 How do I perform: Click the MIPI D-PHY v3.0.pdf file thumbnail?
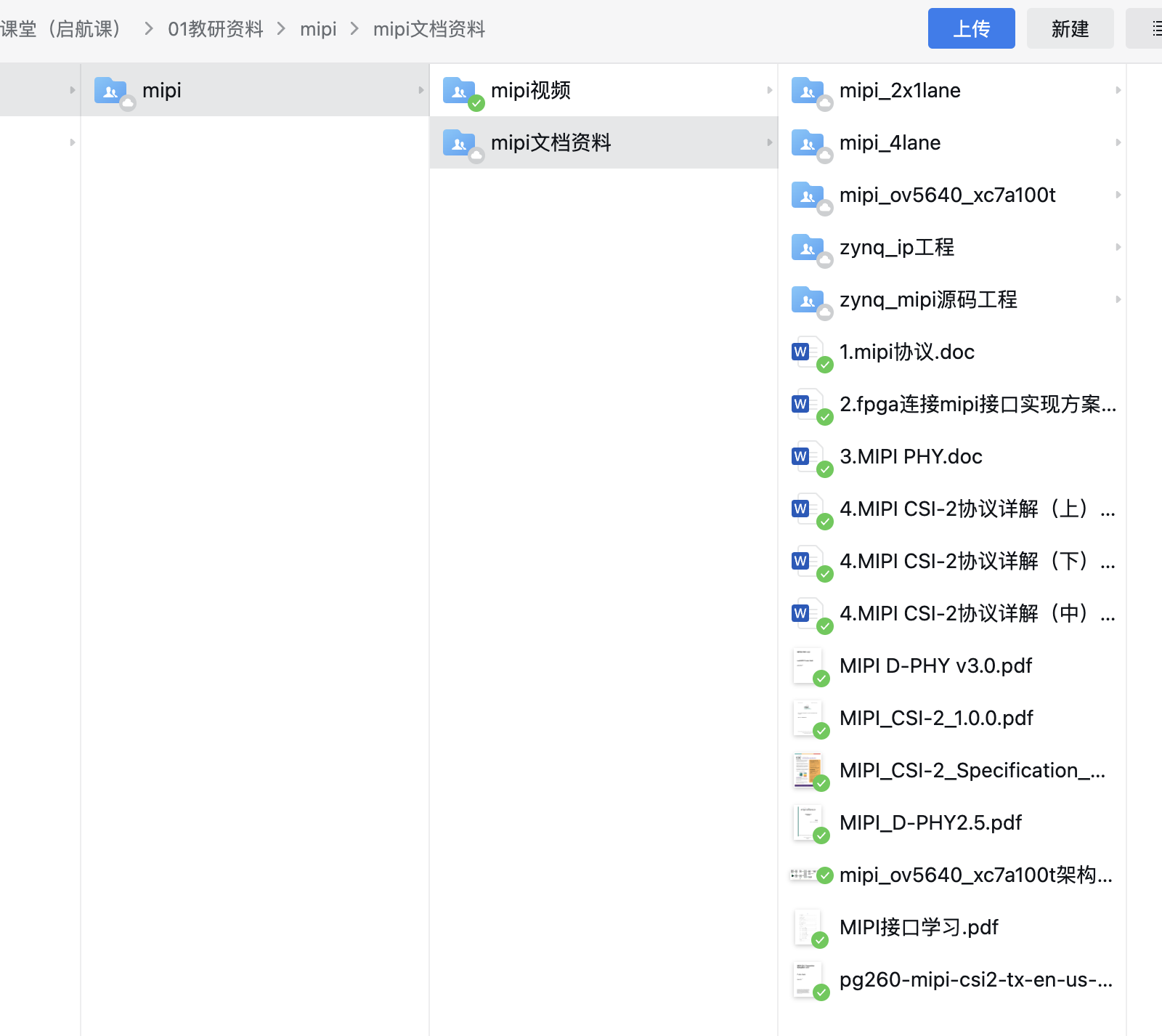pyautogui.click(x=807, y=665)
